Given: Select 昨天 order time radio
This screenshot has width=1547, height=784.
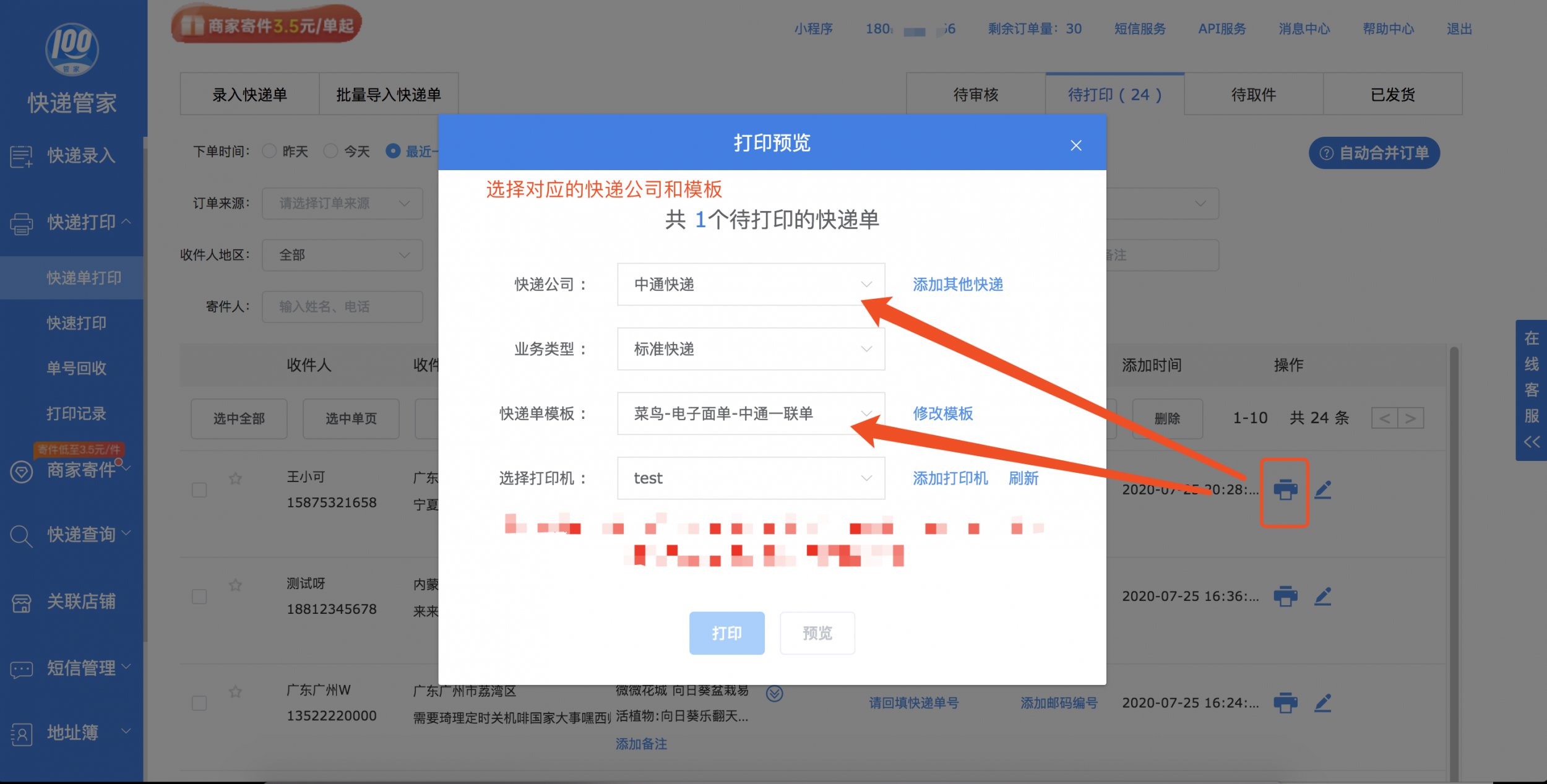Looking at the screenshot, I should pyautogui.click(x=269, y=151).
